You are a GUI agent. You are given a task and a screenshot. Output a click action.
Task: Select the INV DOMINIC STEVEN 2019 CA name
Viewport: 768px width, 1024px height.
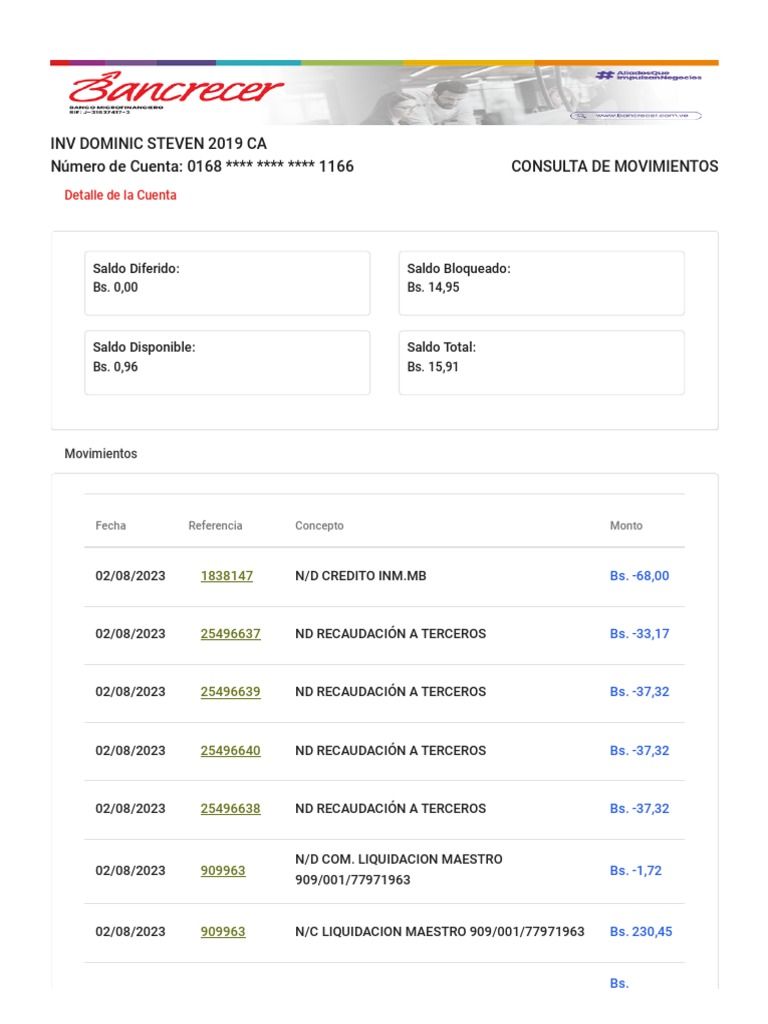(x=159, y=144)
